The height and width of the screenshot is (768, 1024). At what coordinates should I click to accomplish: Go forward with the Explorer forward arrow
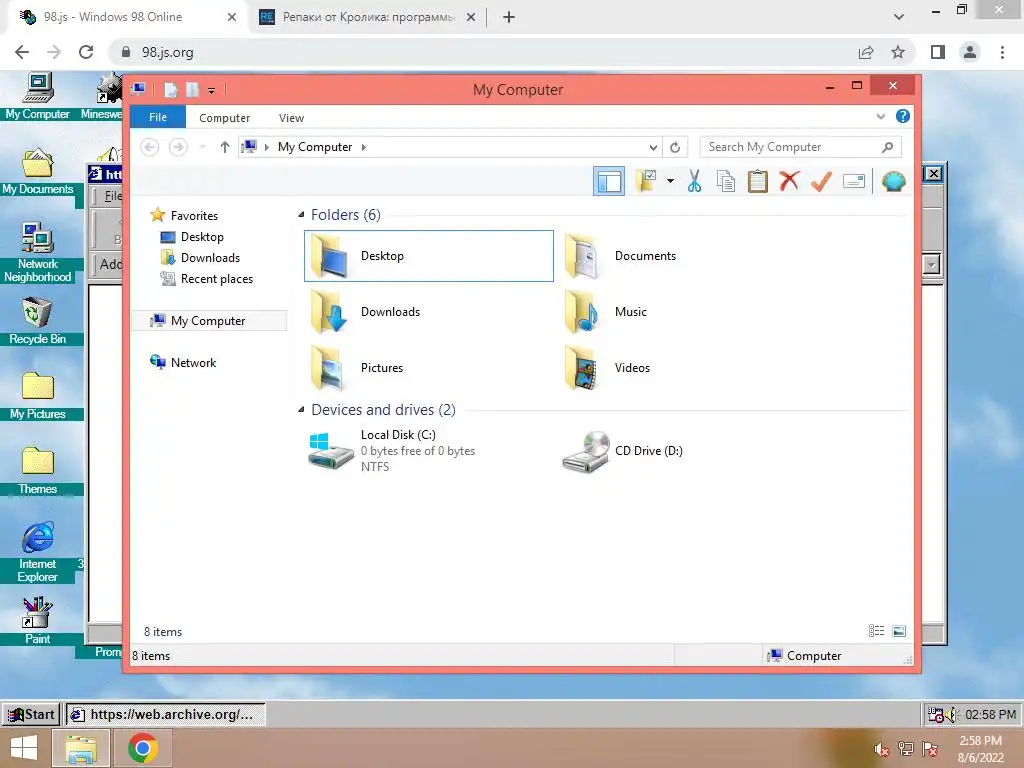click(x=178, y=147)
